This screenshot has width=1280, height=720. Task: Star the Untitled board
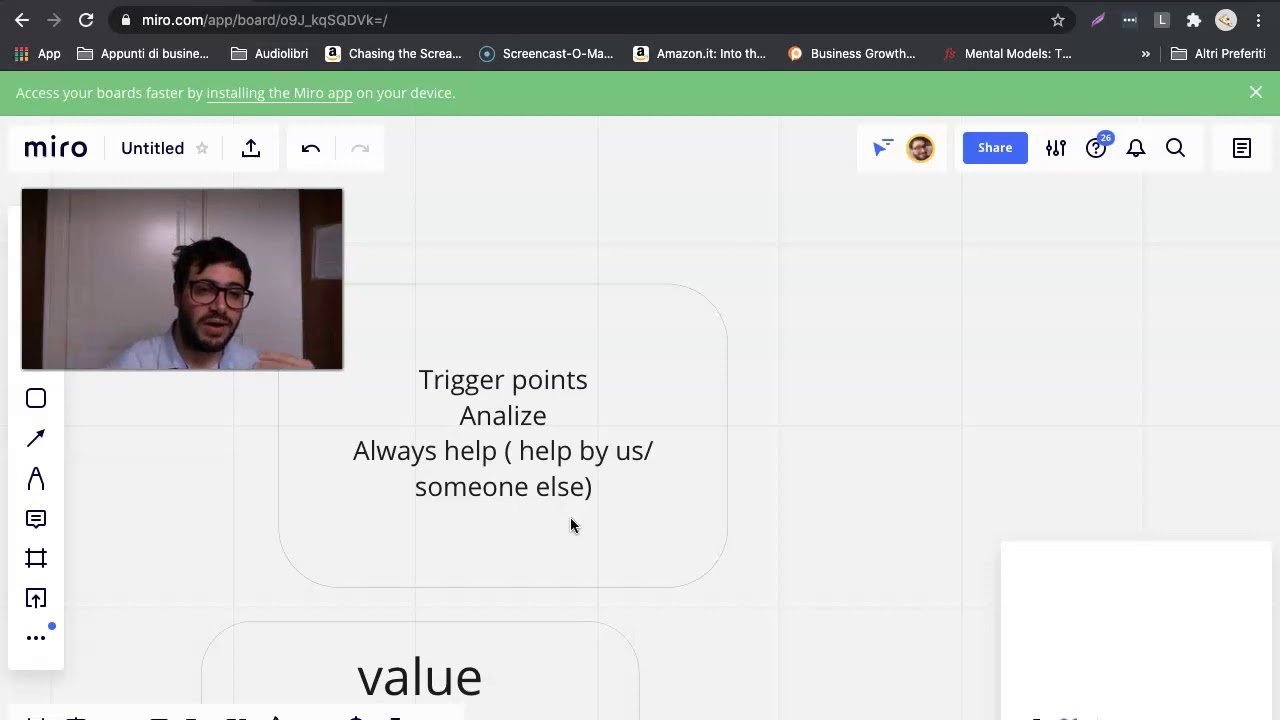point(202,148)
